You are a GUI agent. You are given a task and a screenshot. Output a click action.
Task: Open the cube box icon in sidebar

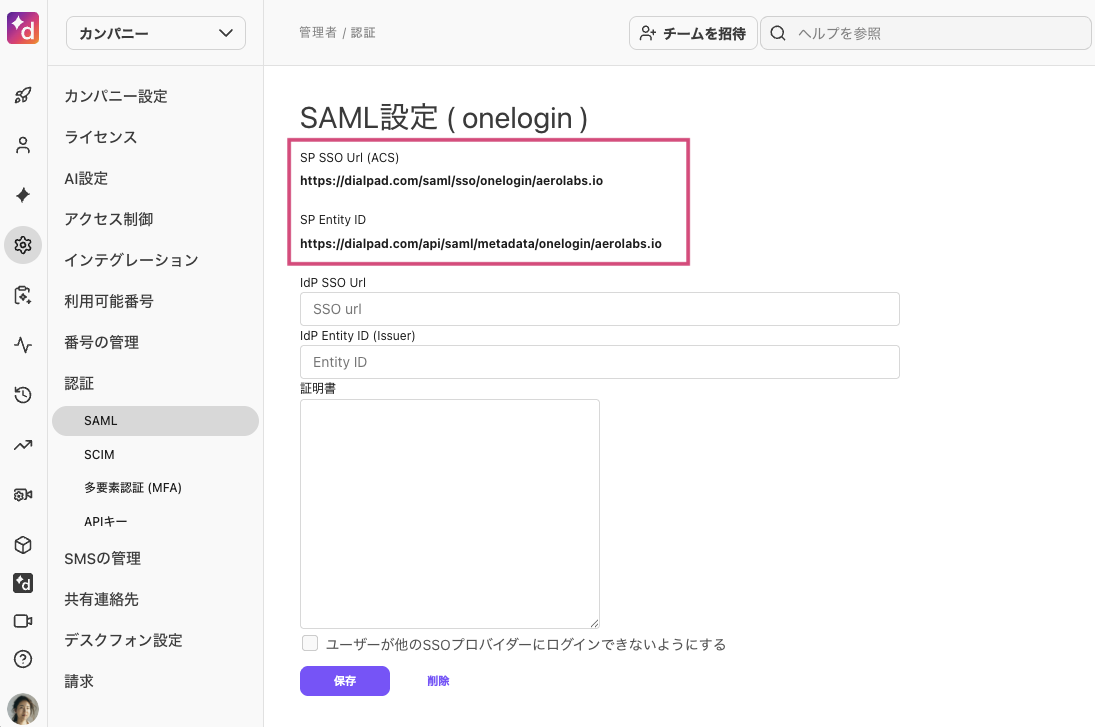tap(23, 545)
